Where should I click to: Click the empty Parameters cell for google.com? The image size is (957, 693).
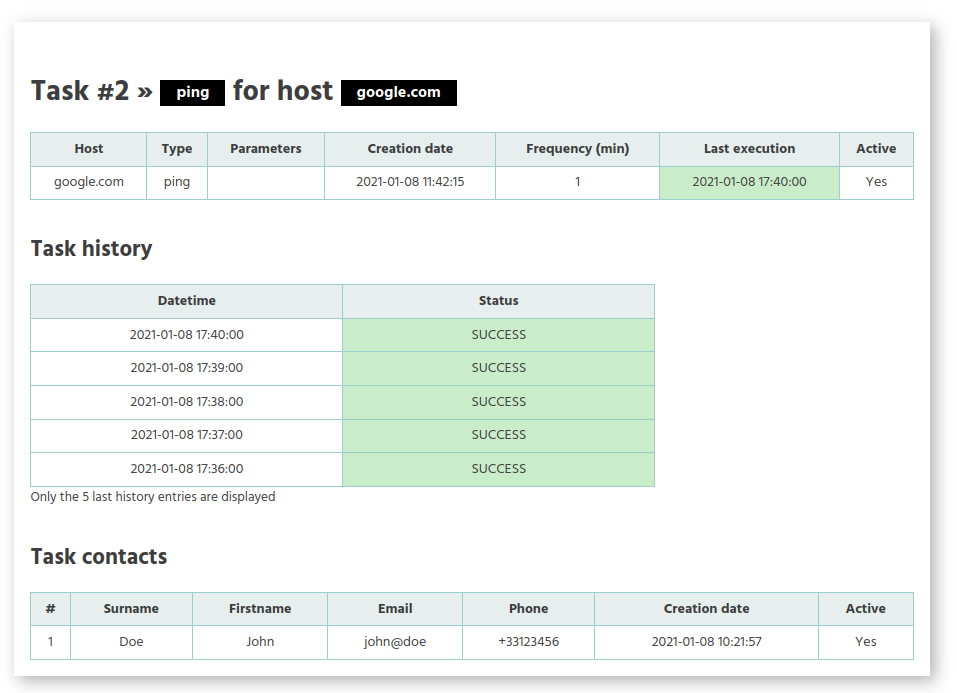(265, 182)
